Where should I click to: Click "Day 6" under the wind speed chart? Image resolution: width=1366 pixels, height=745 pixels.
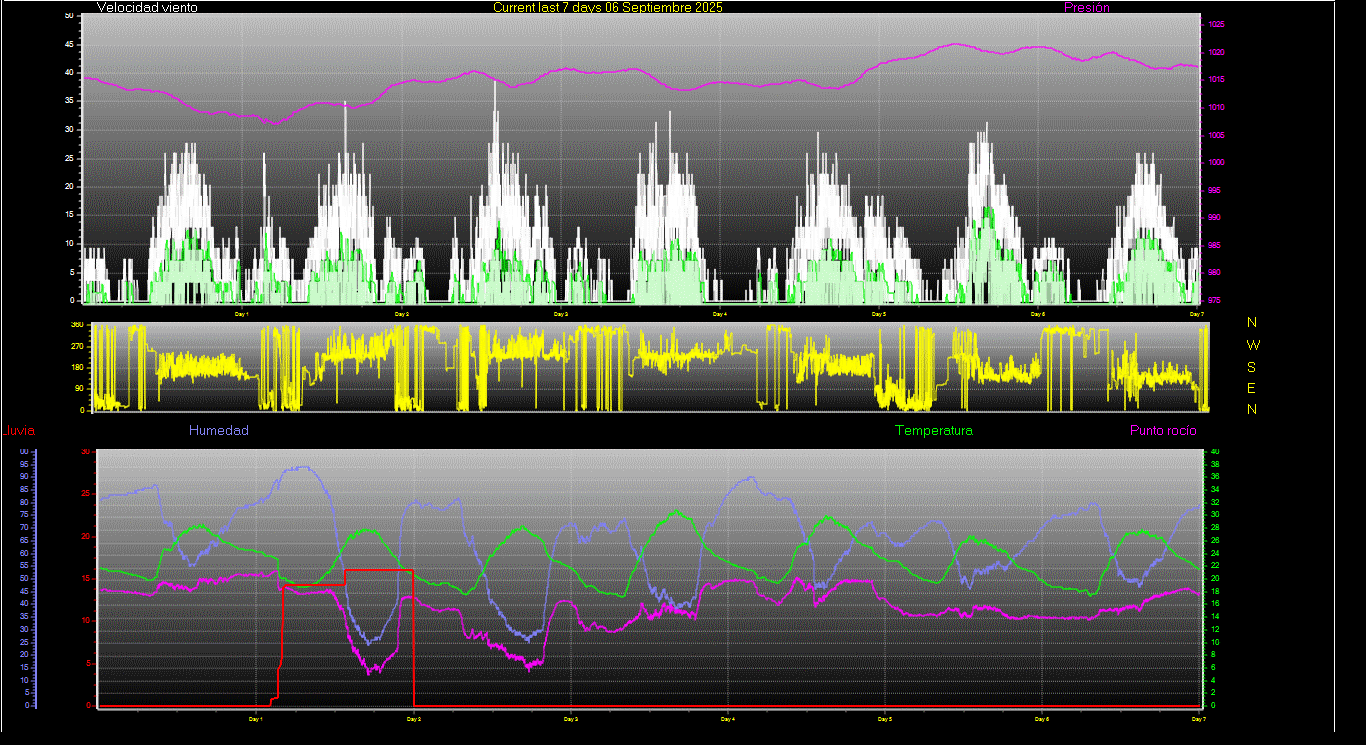coord(1038,314)
